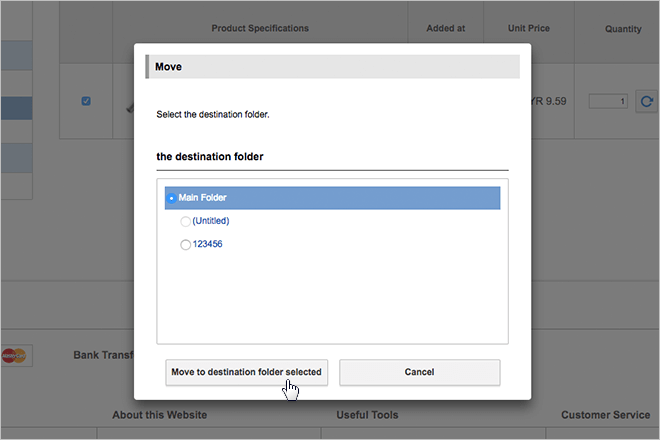The image size is (660, 440).
Task: Click the Main Folder label
Action: click(202, 198)
